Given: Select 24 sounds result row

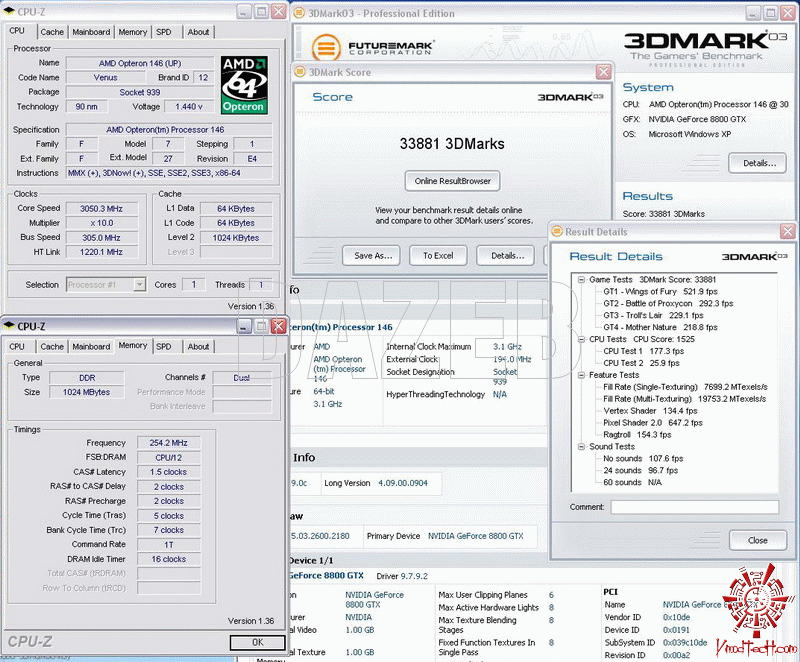Looking at the screenshot, I should [x=640, y=470].
